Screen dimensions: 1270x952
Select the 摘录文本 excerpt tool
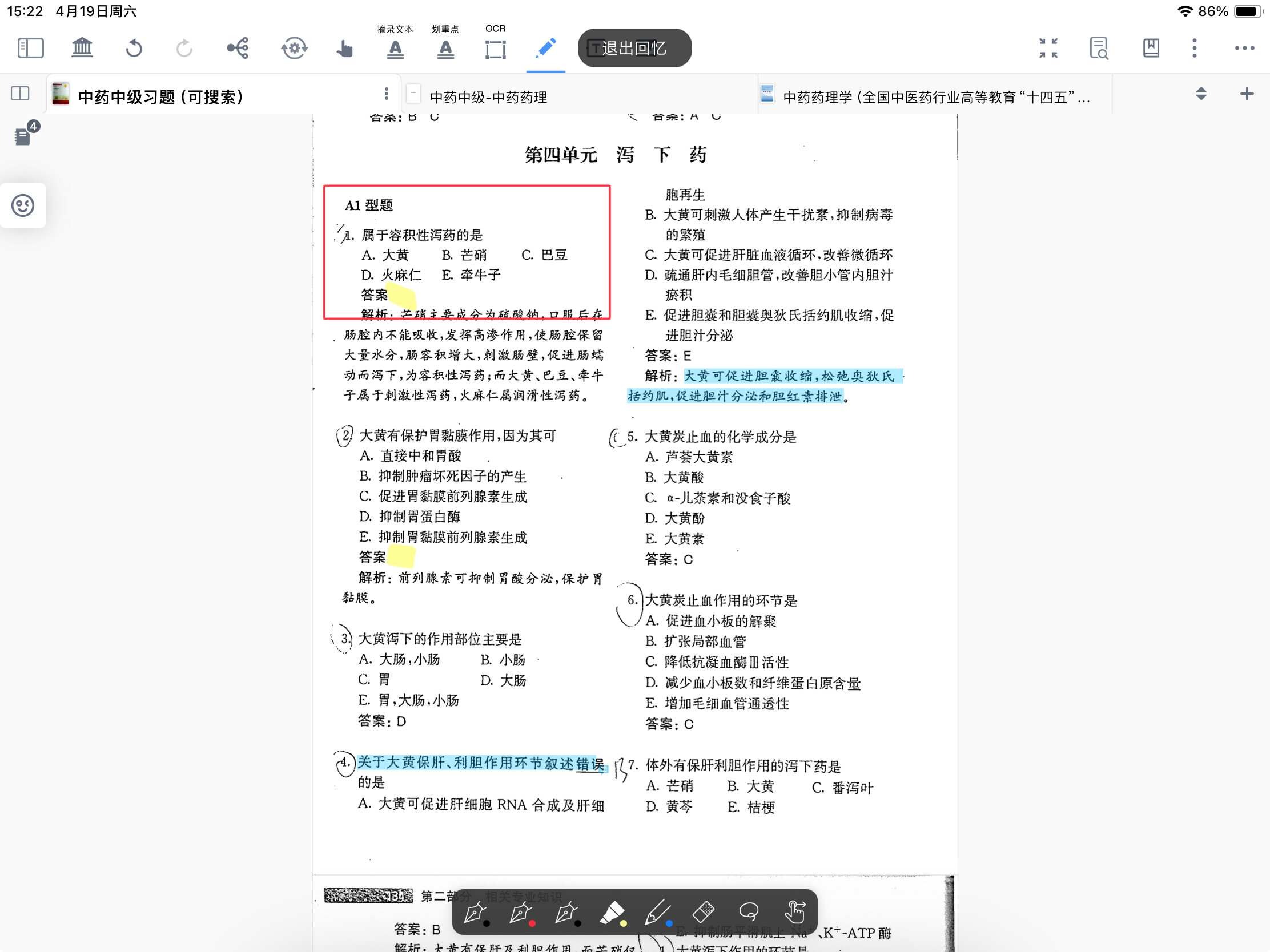[395, 42]
